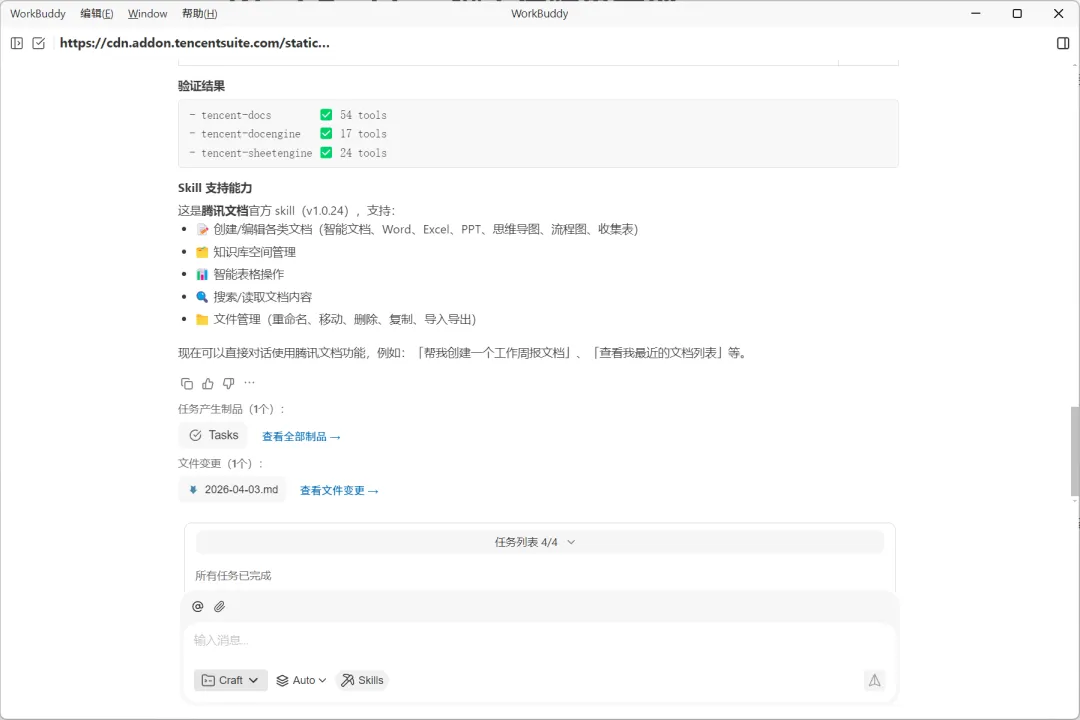Dislike the response with thumbs-down icon
The width and height of the screenshot is (1080, 720).
[x=229, y=383]
